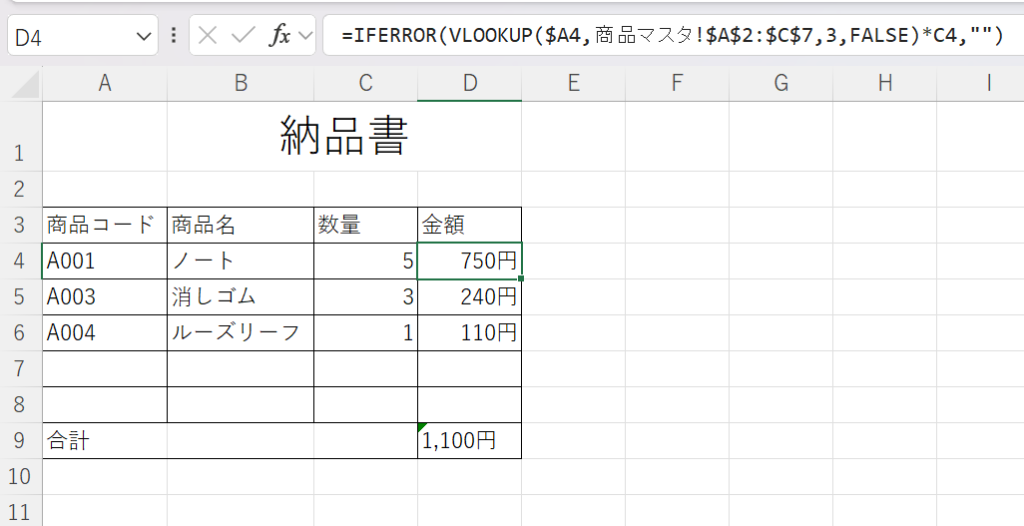Image resolution: width=1024 pixels, height=526 pixels.
Task: Select column A header
Action: click(104, 84)
